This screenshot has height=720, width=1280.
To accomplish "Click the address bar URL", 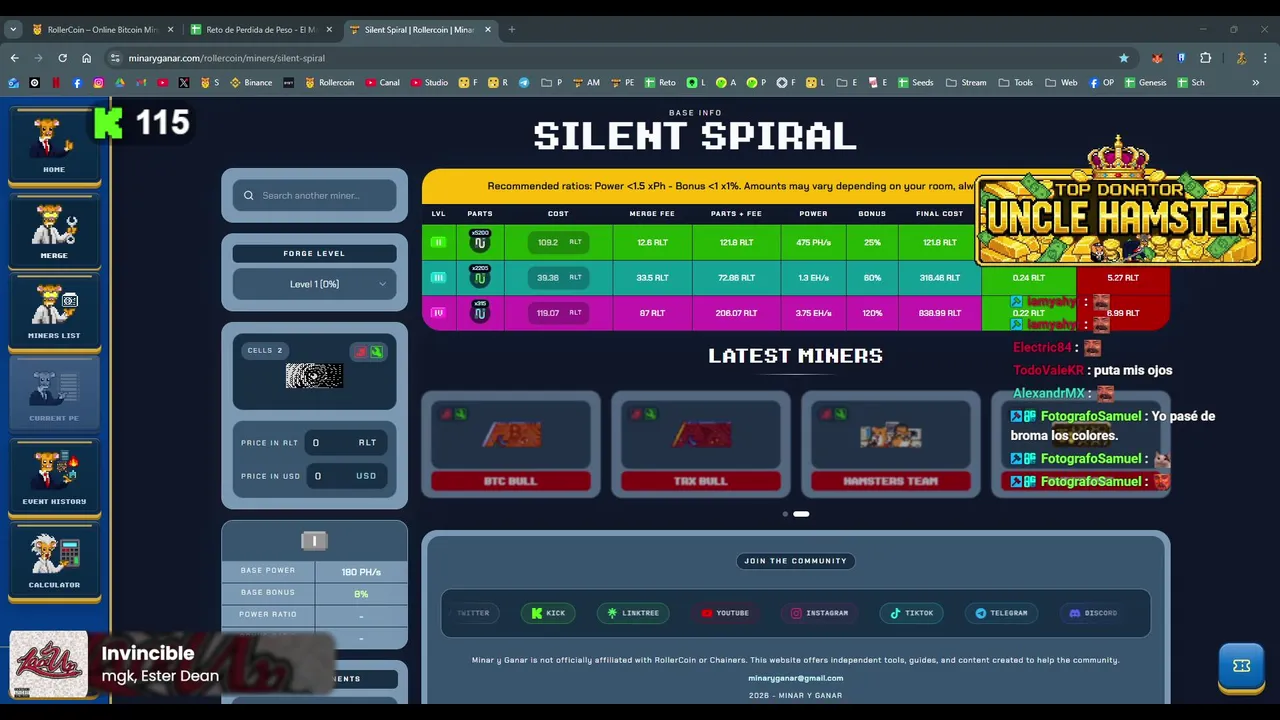I will [227, 58].
